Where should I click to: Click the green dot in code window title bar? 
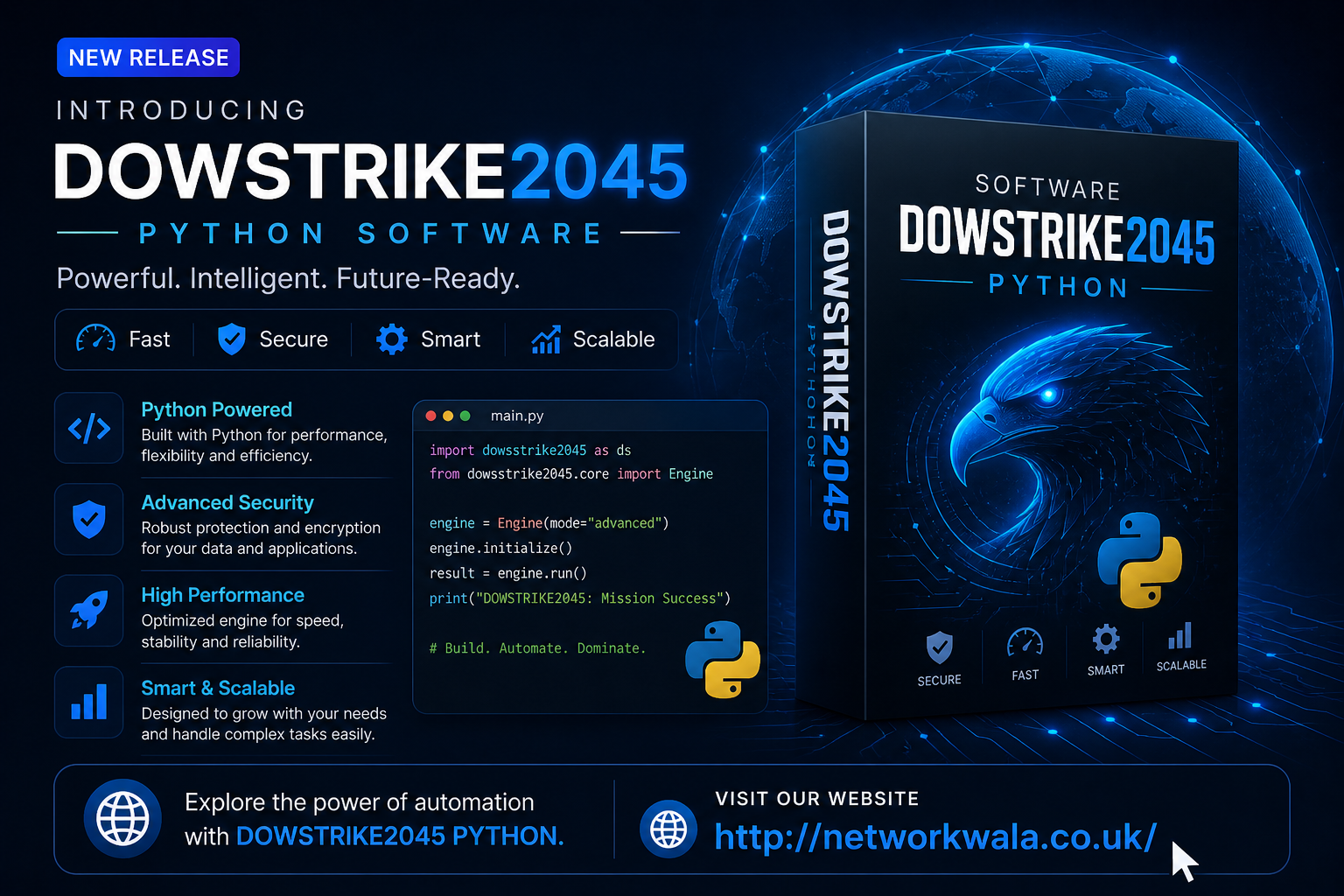click(465, 416)
